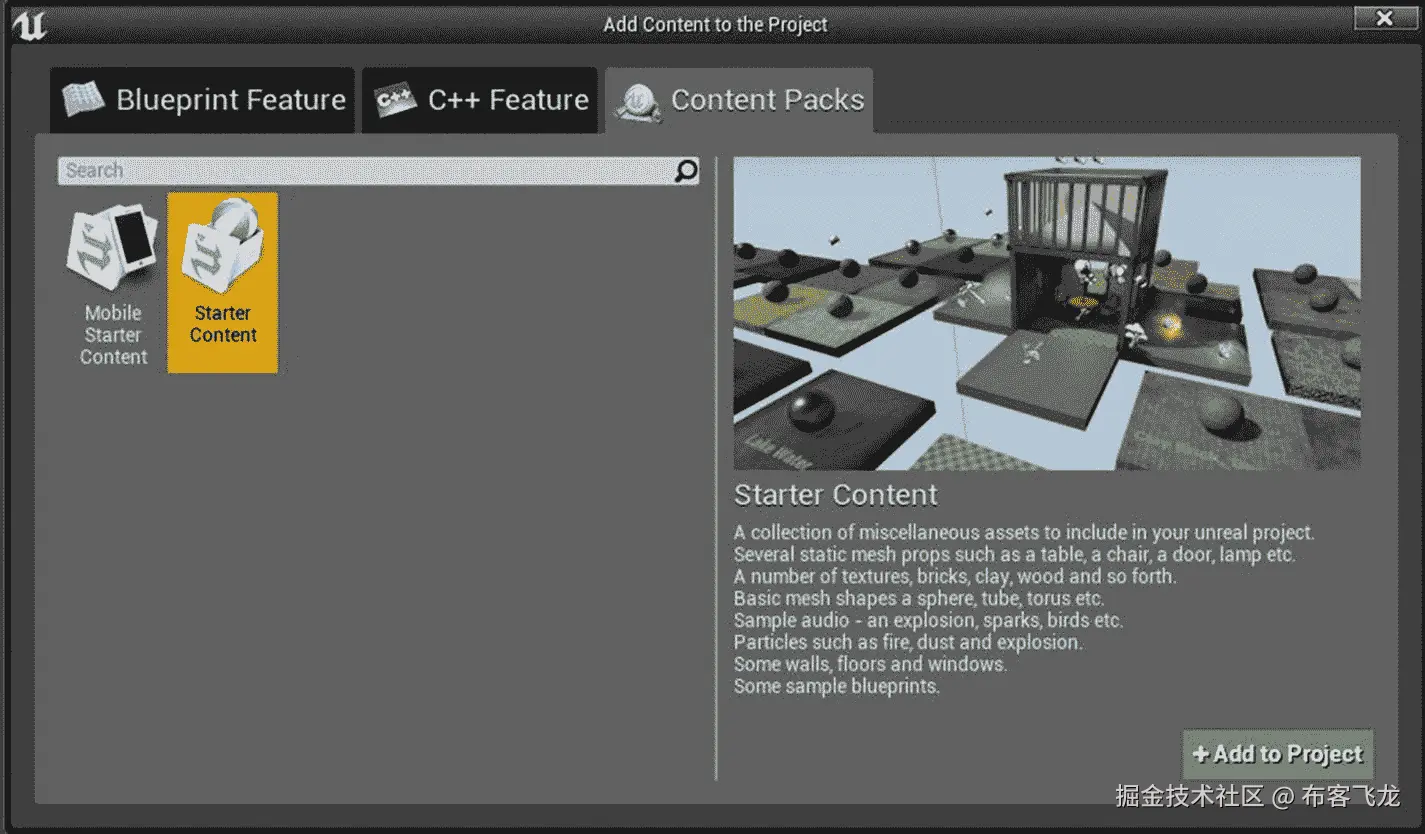Close the Add Content to Project dialog
The image size is (1425, 834).
click(x=1383, y=17)
